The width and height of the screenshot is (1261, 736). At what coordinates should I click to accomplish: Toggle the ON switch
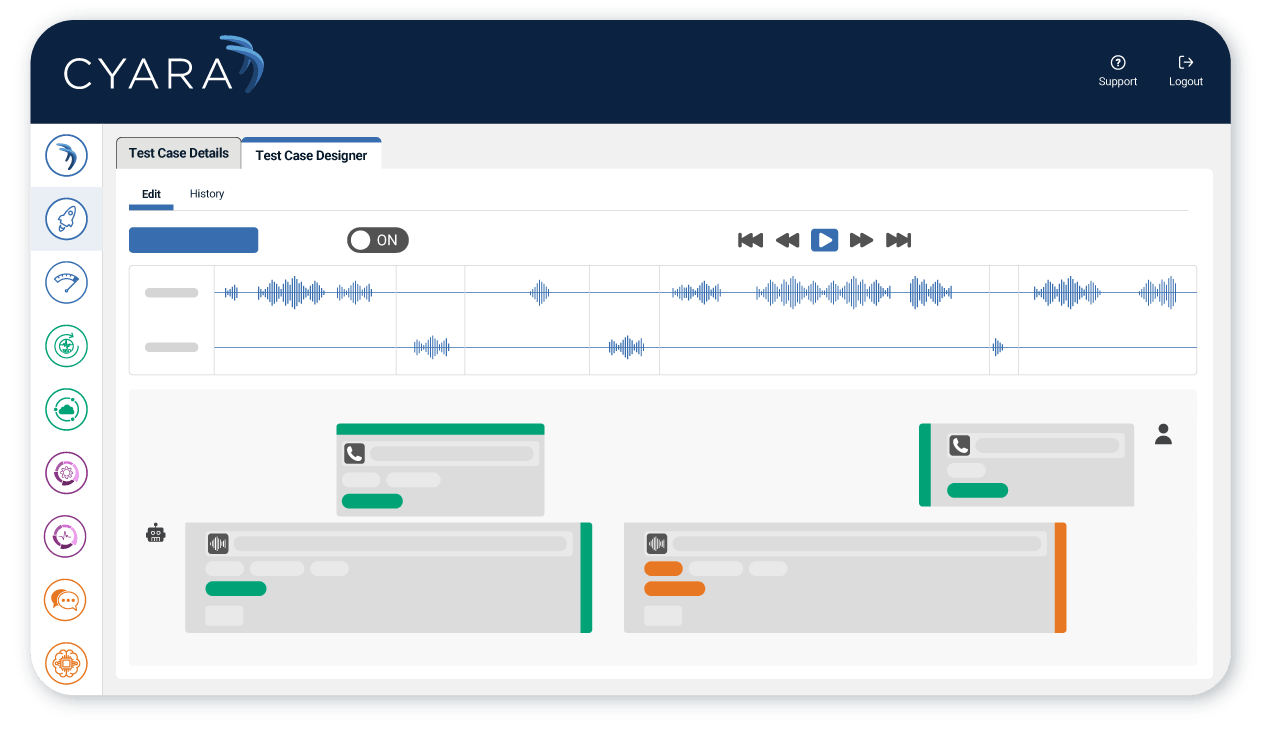point(377,240)
